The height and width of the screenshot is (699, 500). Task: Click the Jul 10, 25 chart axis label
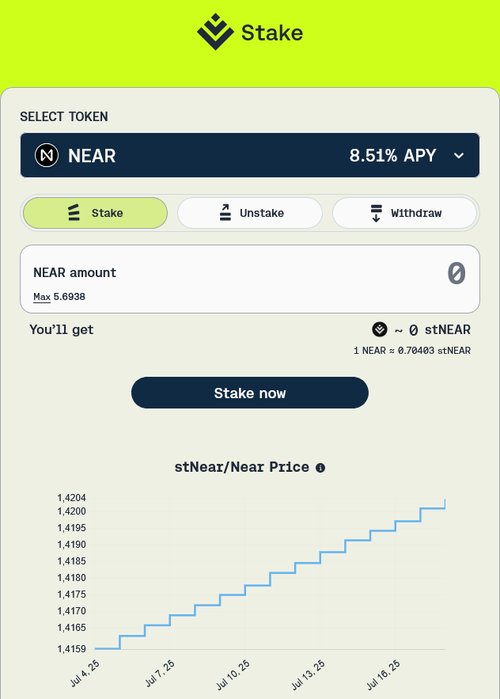(x=233, y=675)
